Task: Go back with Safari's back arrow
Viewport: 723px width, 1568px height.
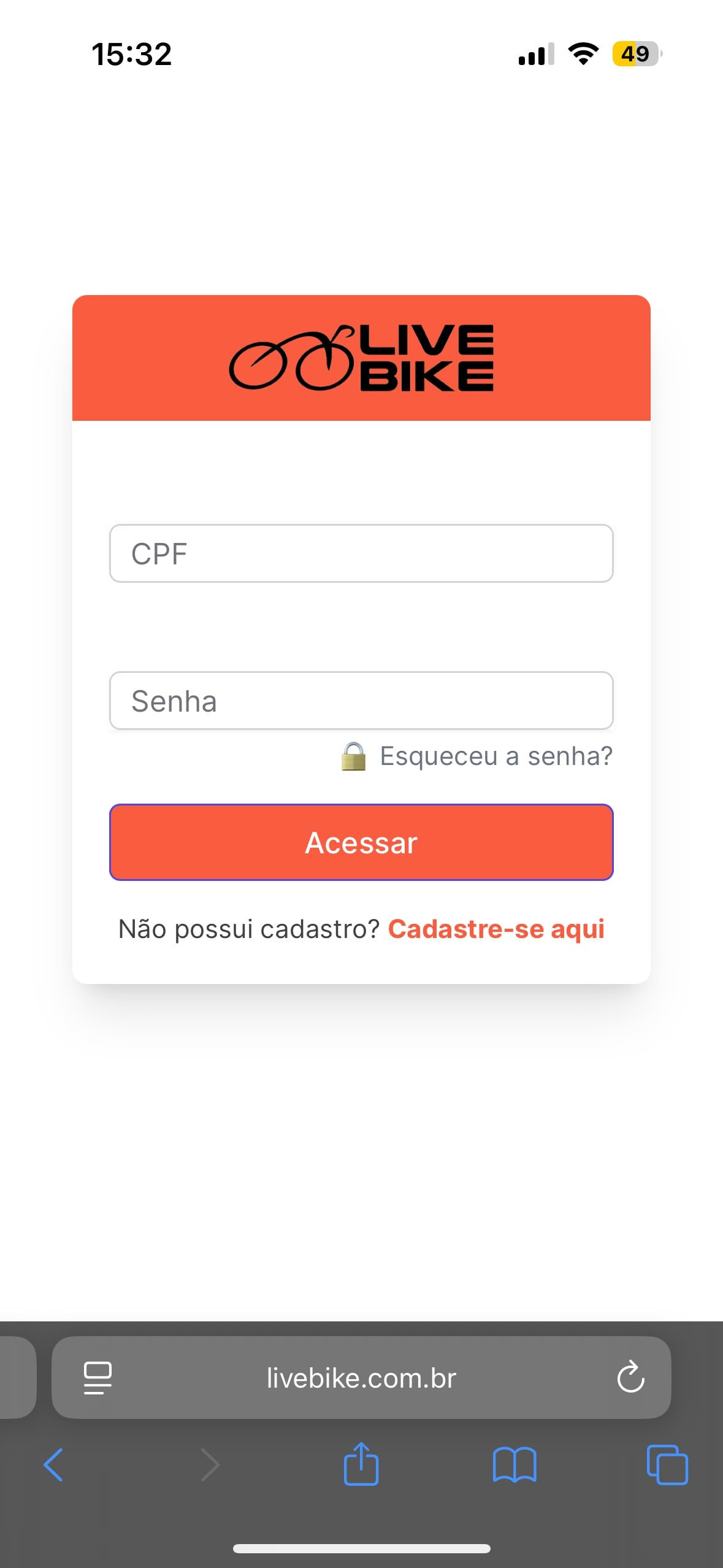Action: point(53,1465)
